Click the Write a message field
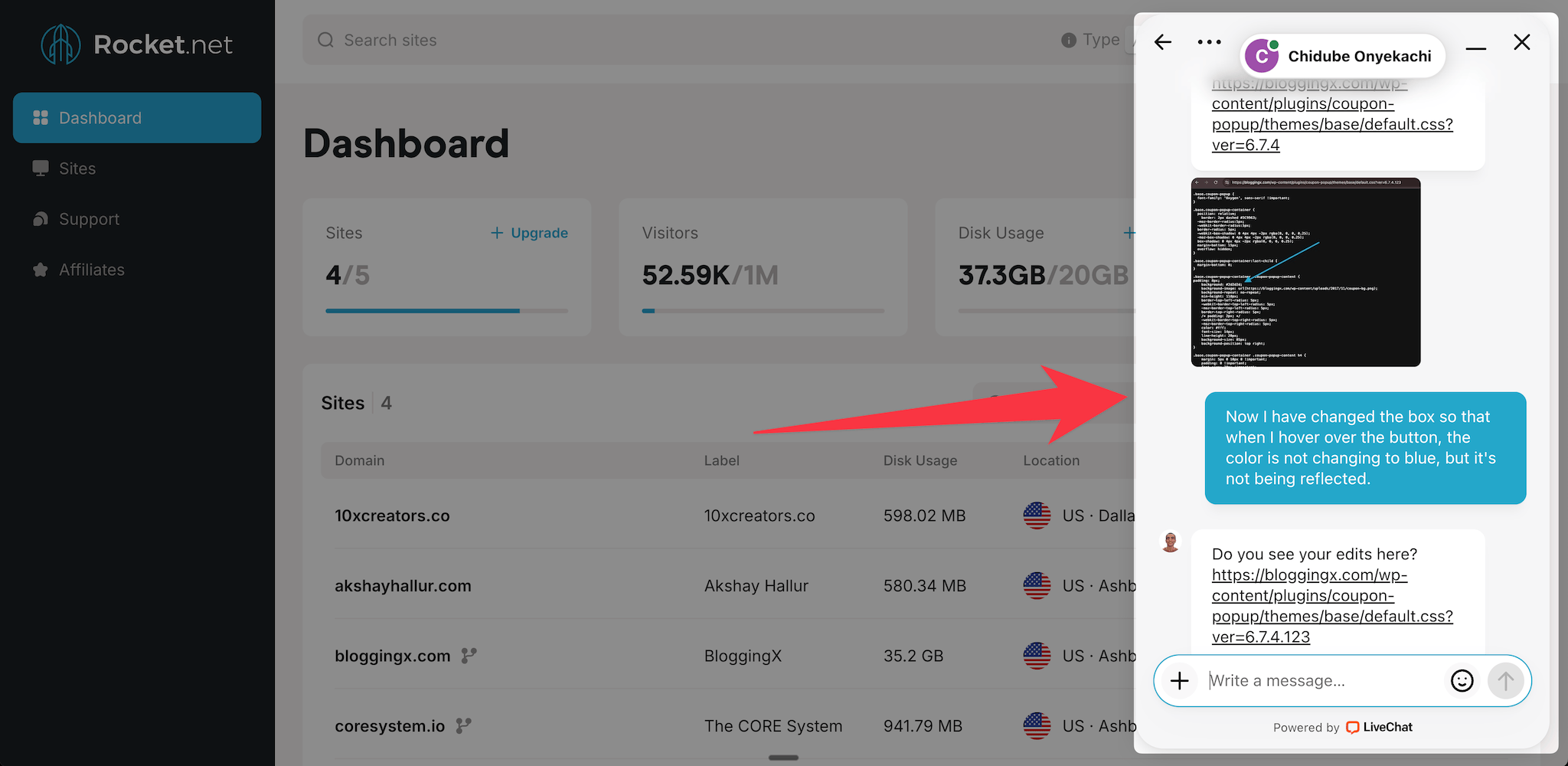1568x766 pixels. [1321, 680]
